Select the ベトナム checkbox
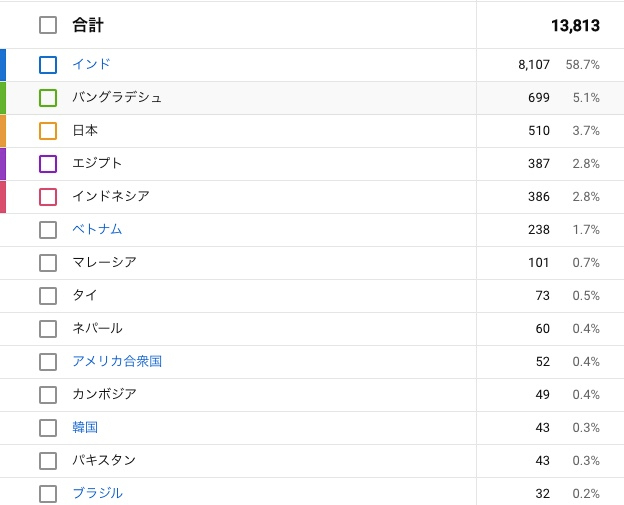Screen dimensions: 624x505 coord(48,230)
